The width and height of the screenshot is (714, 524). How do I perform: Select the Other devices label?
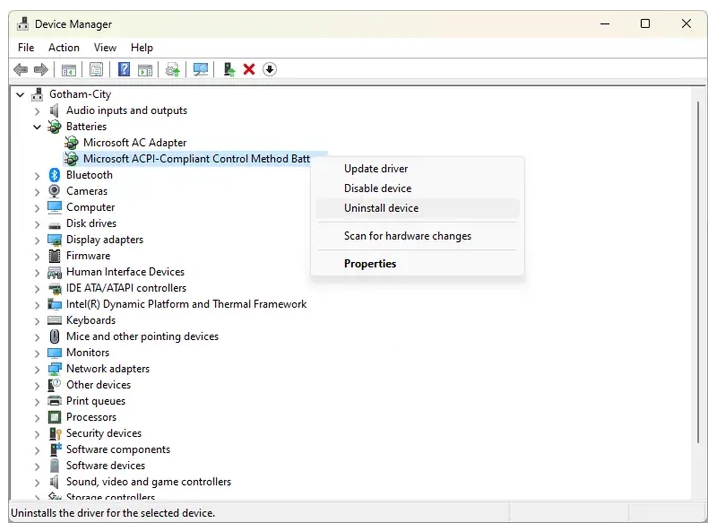click(98, 385)
